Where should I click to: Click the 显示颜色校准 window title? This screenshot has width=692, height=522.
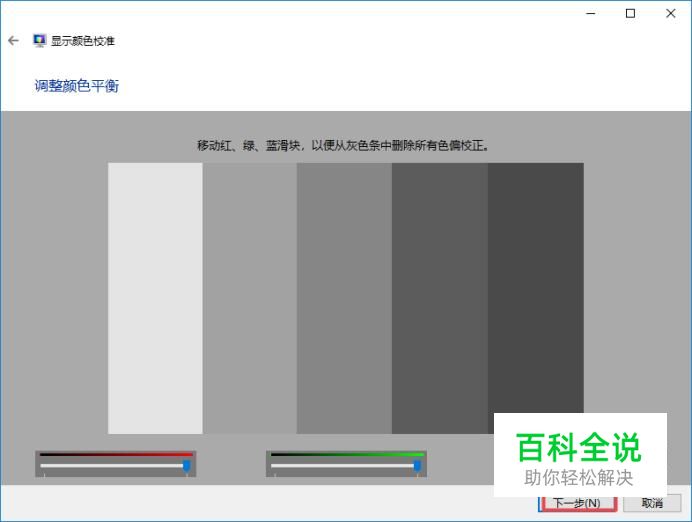(83, 41)
